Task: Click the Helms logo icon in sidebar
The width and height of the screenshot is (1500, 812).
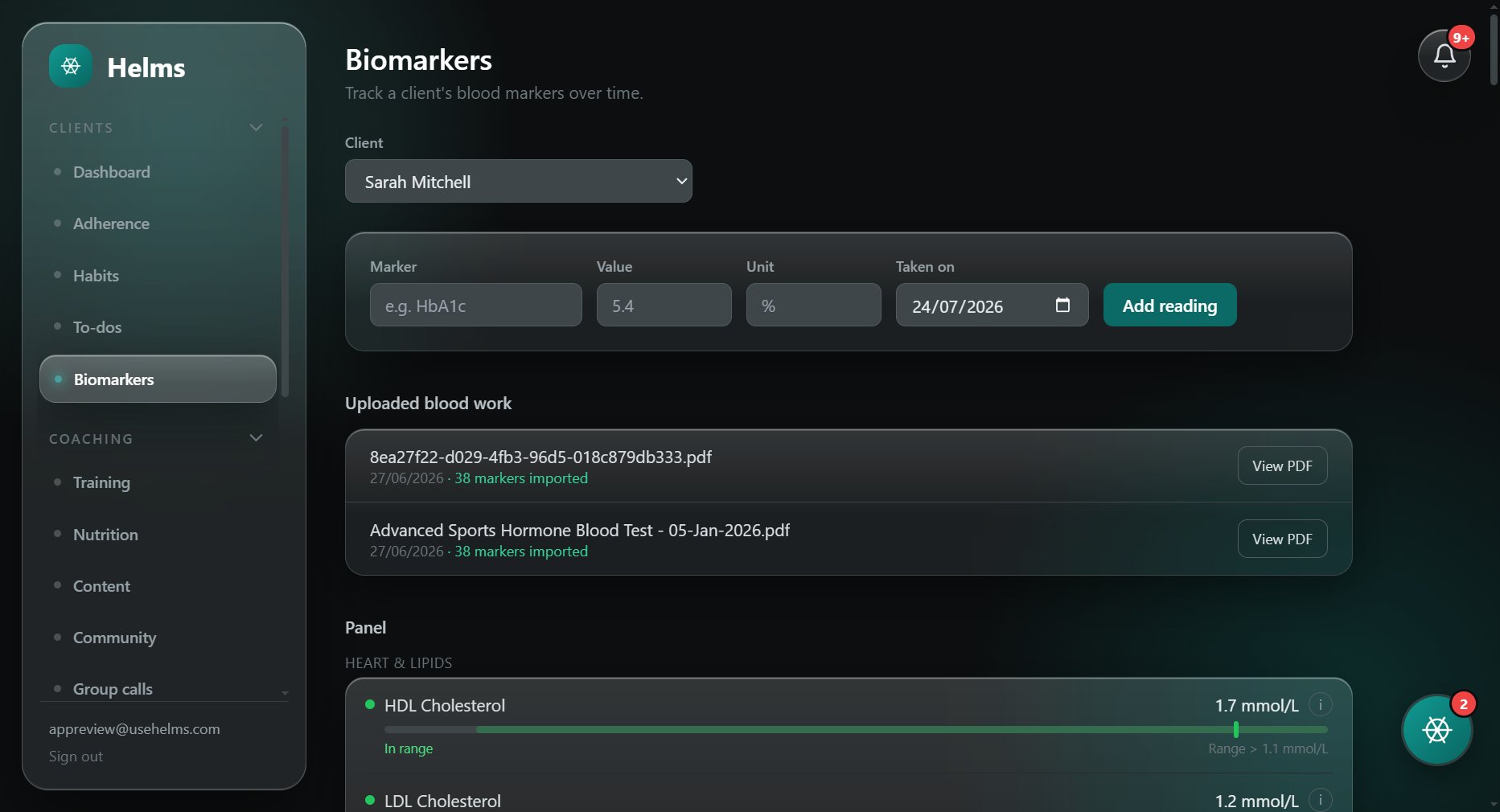Action: click(x=71, y=66)
